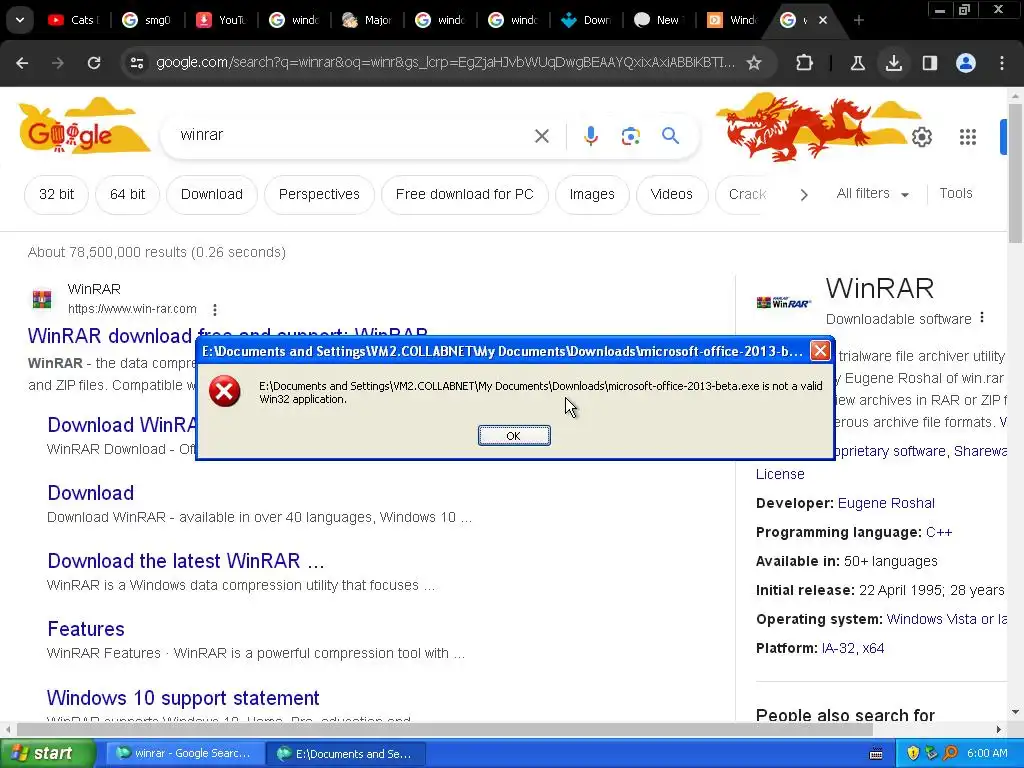
Task: Click the address bar URL
Action: 445,63
